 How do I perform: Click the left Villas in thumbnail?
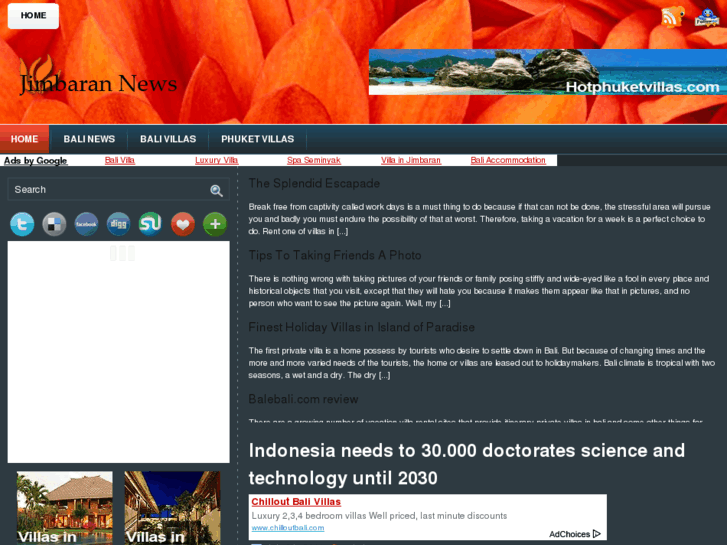pos(64,508)
